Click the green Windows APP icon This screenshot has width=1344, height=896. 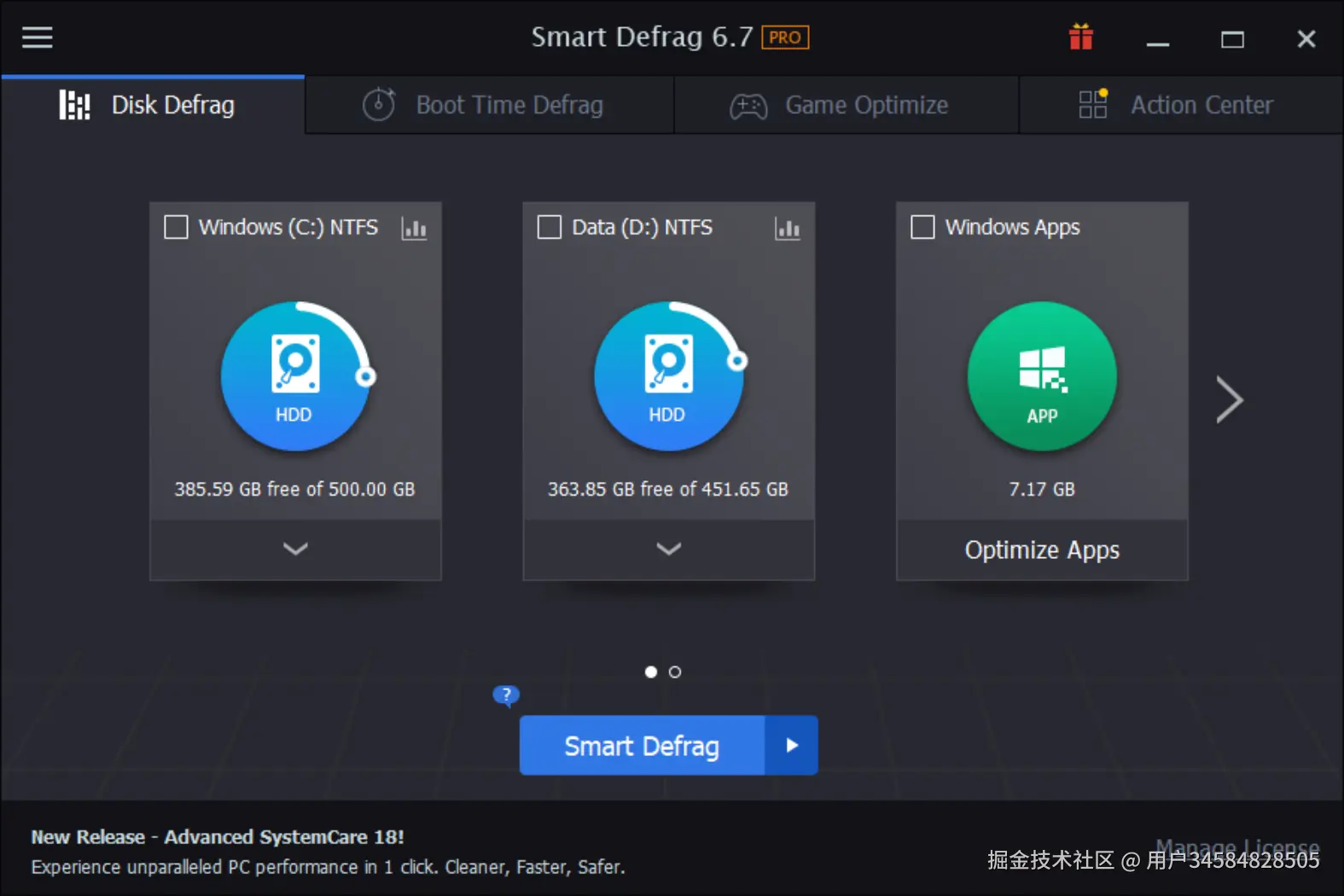pyautogui.click(x=1042, y=376)
